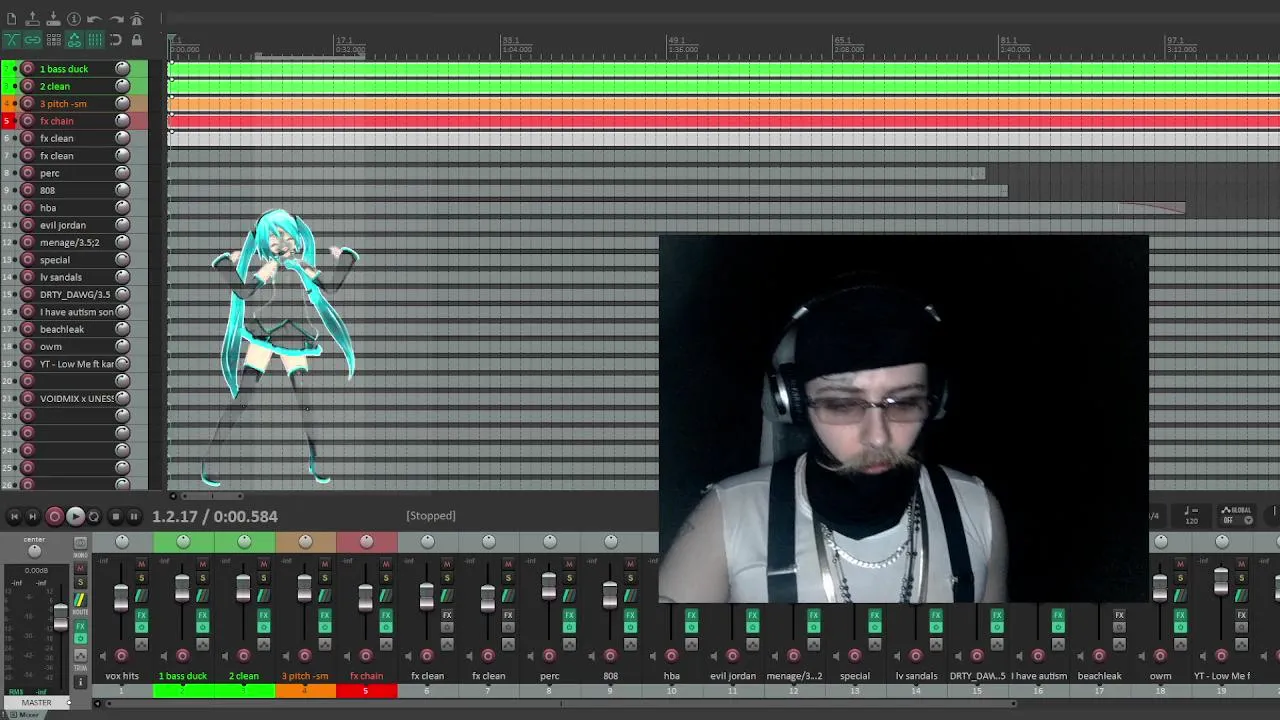Click the New Project toolbar icon
Image resolution: width=1280 pixels, height=720 pixels.
point(11,19)
